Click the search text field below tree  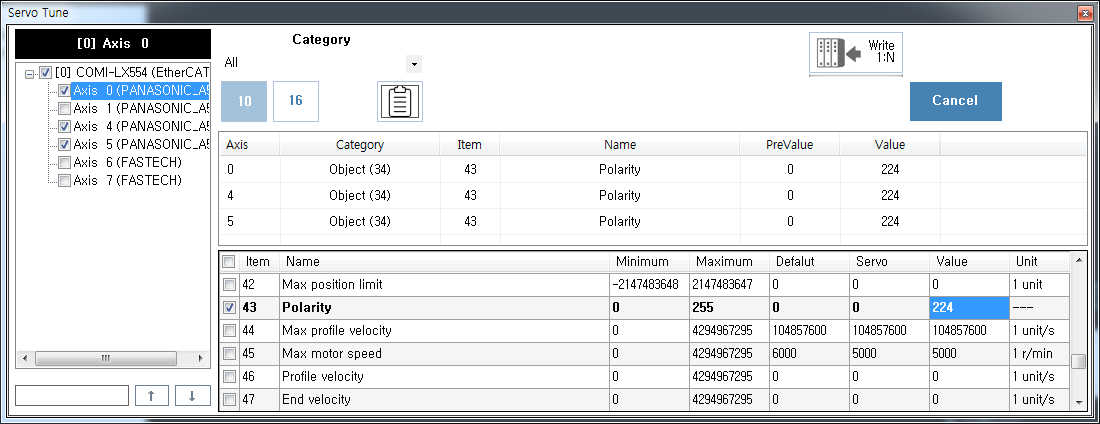(72, 395)
